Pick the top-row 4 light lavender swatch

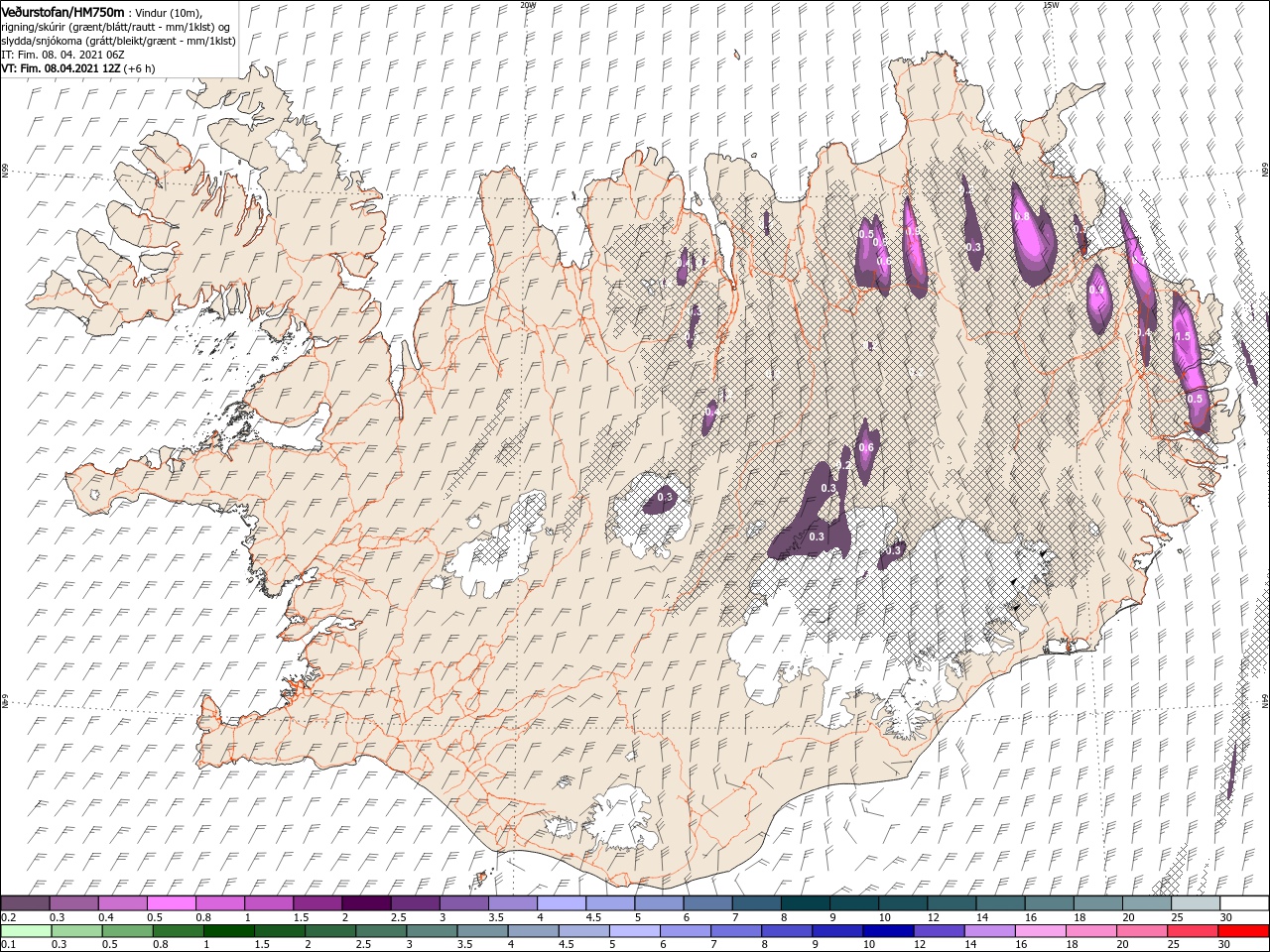562,903
